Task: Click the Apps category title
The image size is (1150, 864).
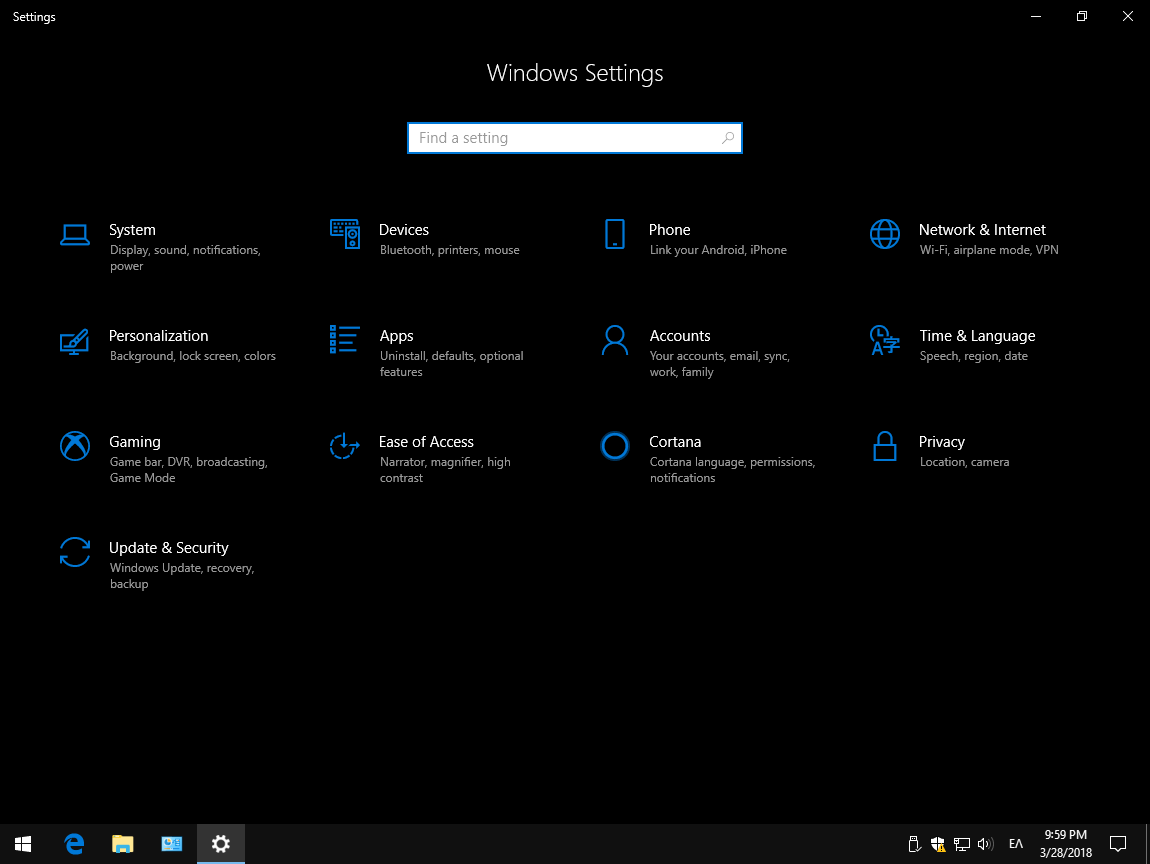Action: 396,336
